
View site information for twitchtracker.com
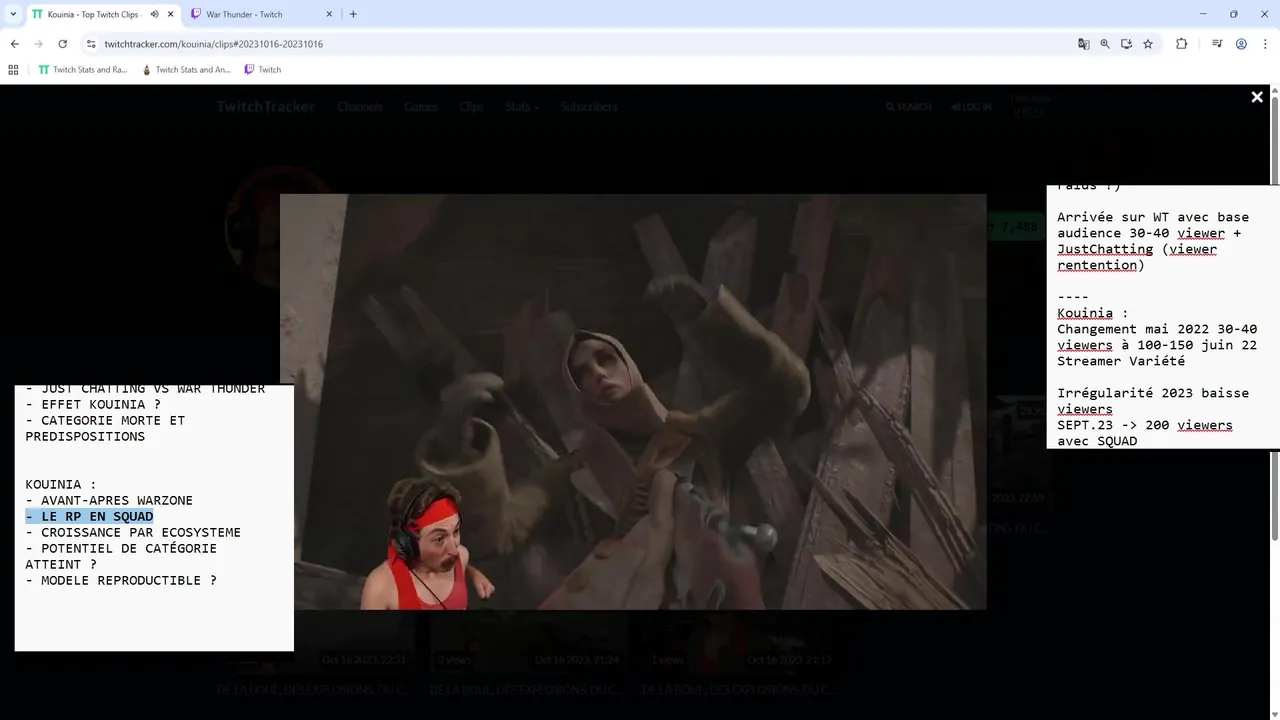click(x=91, y=44)
